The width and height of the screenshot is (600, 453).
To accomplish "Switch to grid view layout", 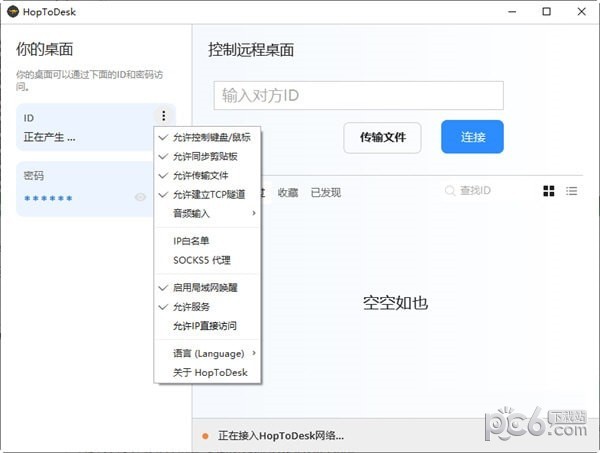I will (x=548, y=191).
